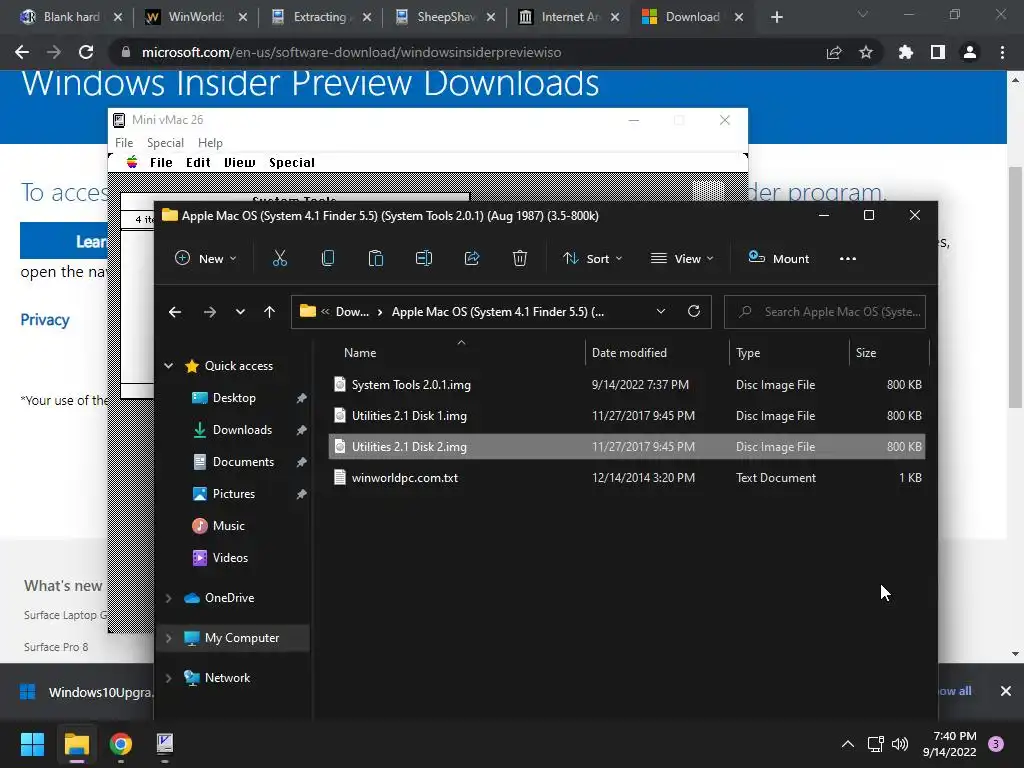This screenshot has height=768, width=1024.
Task: Open Mini vMac Help menu
Action: point(210,142)
